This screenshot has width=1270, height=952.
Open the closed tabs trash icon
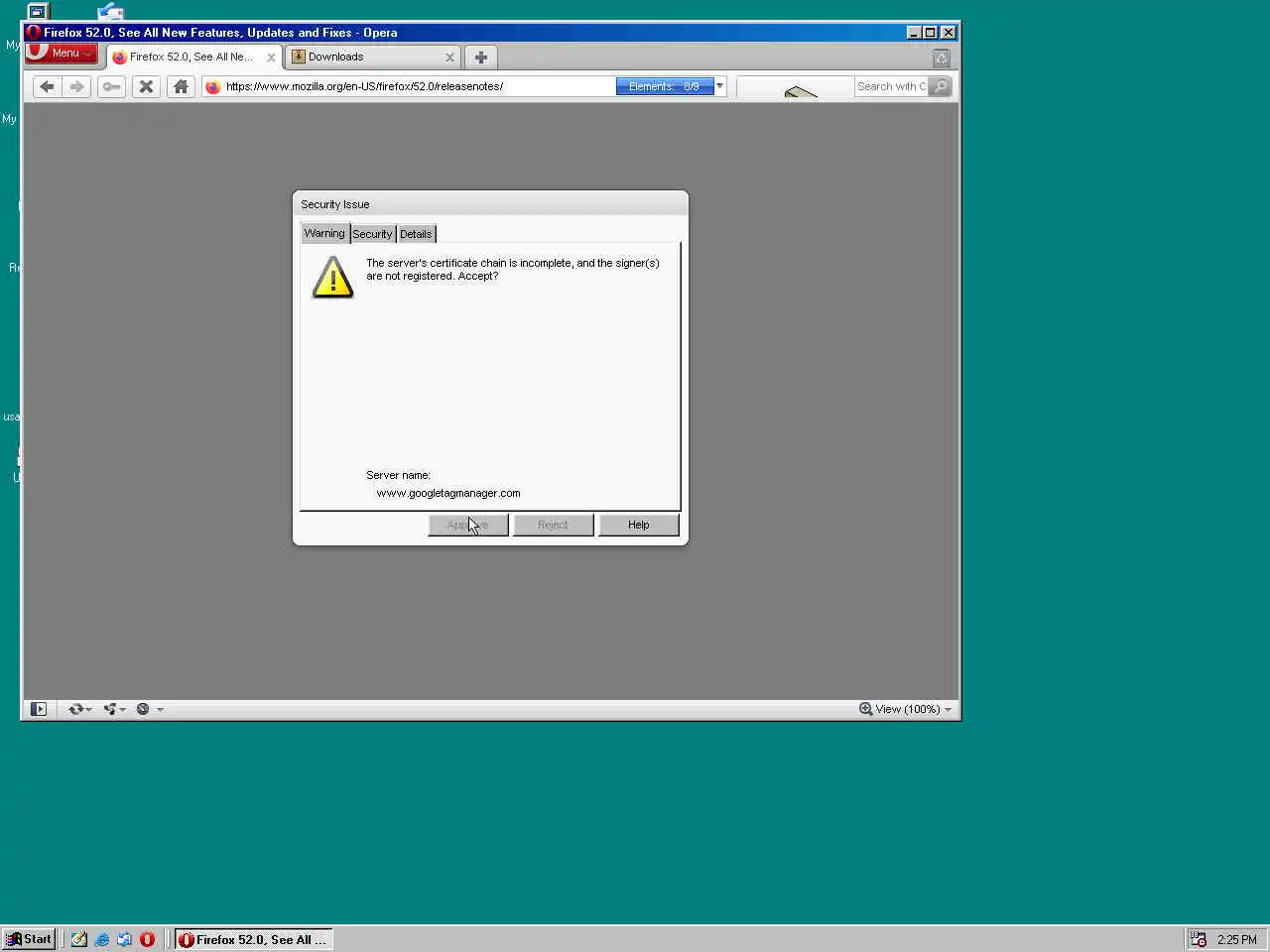[x=942, y=58]
